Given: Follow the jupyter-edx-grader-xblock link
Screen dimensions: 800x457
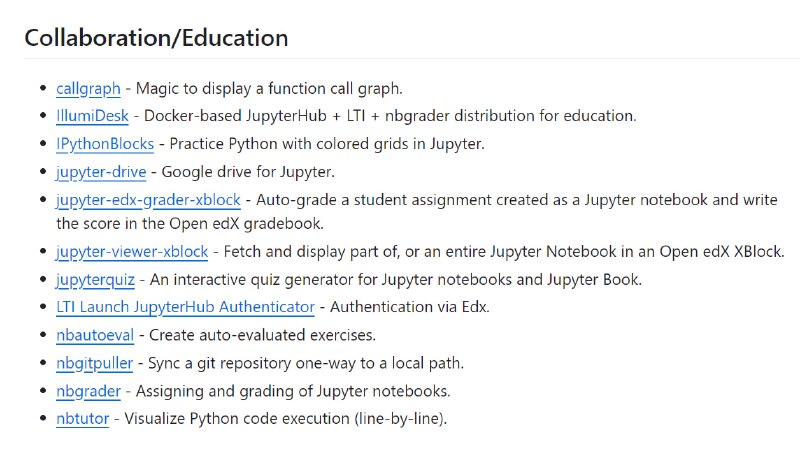Looking at the screenshot, I should click(x=148, y=200).
